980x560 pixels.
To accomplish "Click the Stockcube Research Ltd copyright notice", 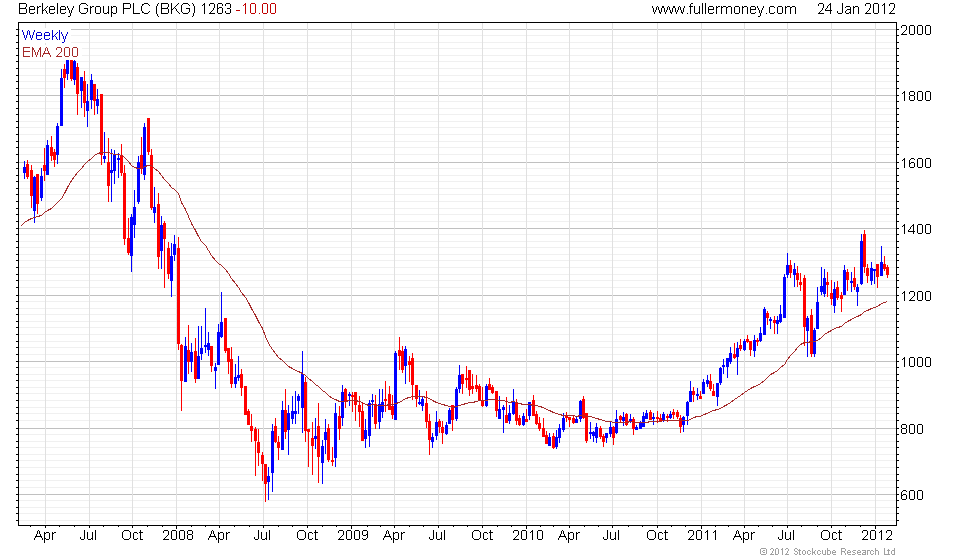I will pos(828,552).
